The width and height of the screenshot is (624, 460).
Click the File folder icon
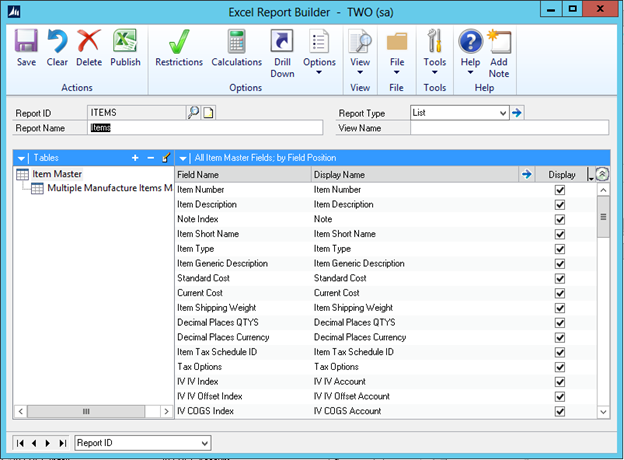click(397, 41)
